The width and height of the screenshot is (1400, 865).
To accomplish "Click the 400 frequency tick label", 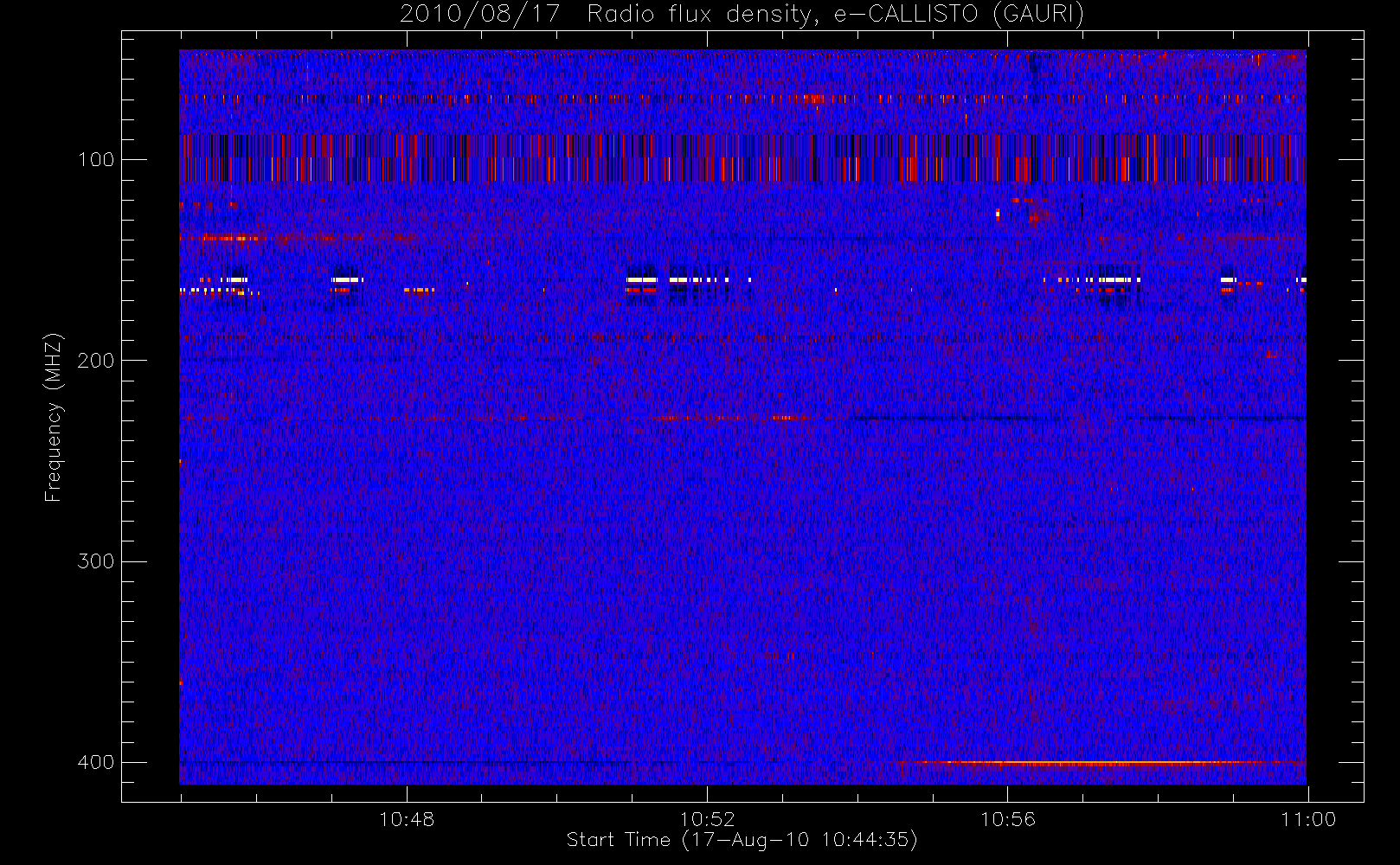I will pyautogui.click(x=95, y=762).
